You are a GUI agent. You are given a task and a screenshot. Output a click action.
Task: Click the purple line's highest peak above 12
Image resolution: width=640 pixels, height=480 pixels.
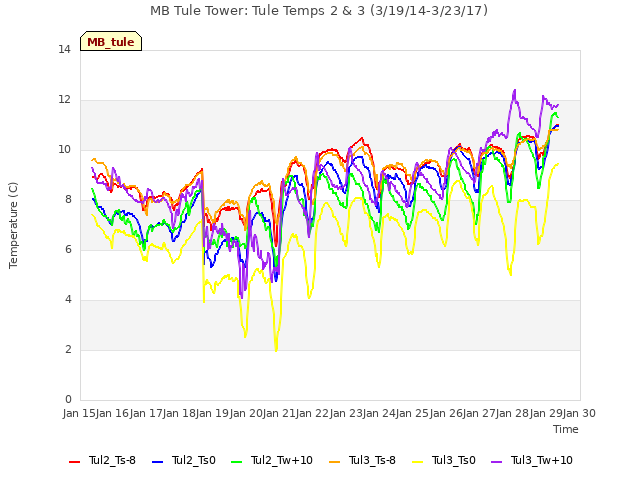[515, 90]
